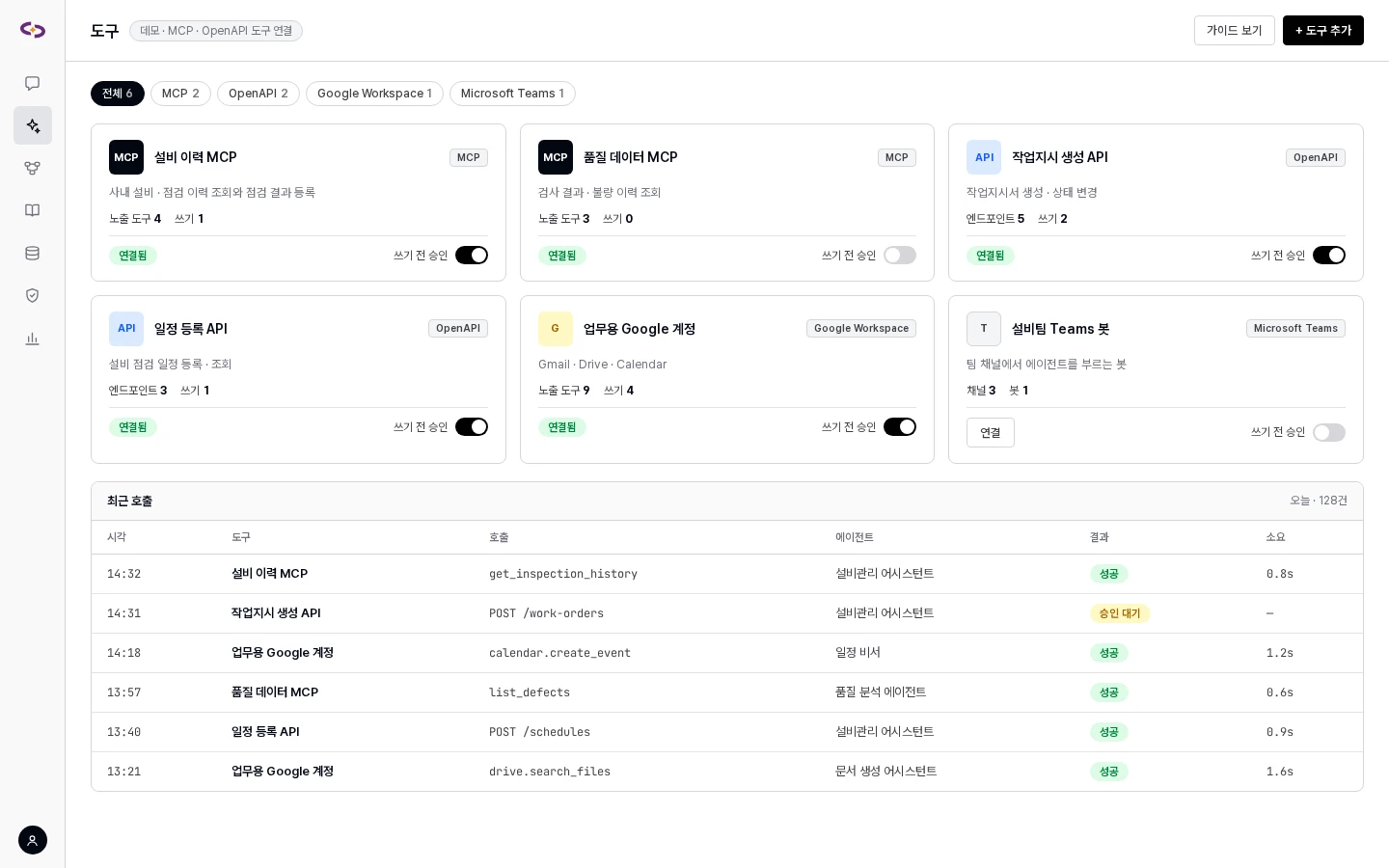Open the workflow nodes sidebar icon
The width and height of the screenshot is (1389, 868).
[33, 168]
